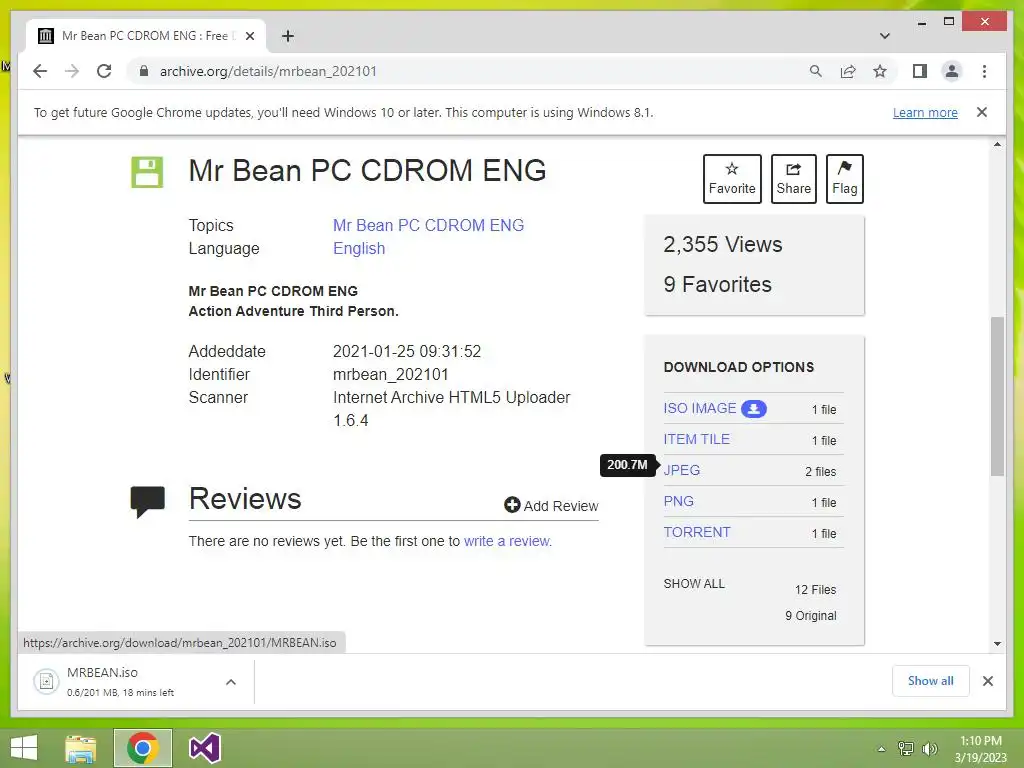Click the address bar URL
The image size is (1024, 768).
coord(268,71)
